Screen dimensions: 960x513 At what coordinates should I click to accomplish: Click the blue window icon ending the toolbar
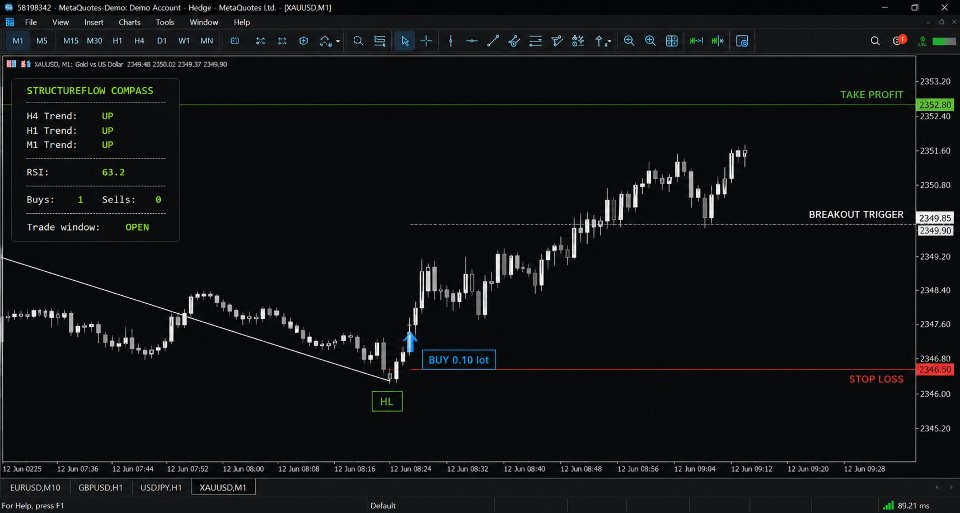pos(741,41)
